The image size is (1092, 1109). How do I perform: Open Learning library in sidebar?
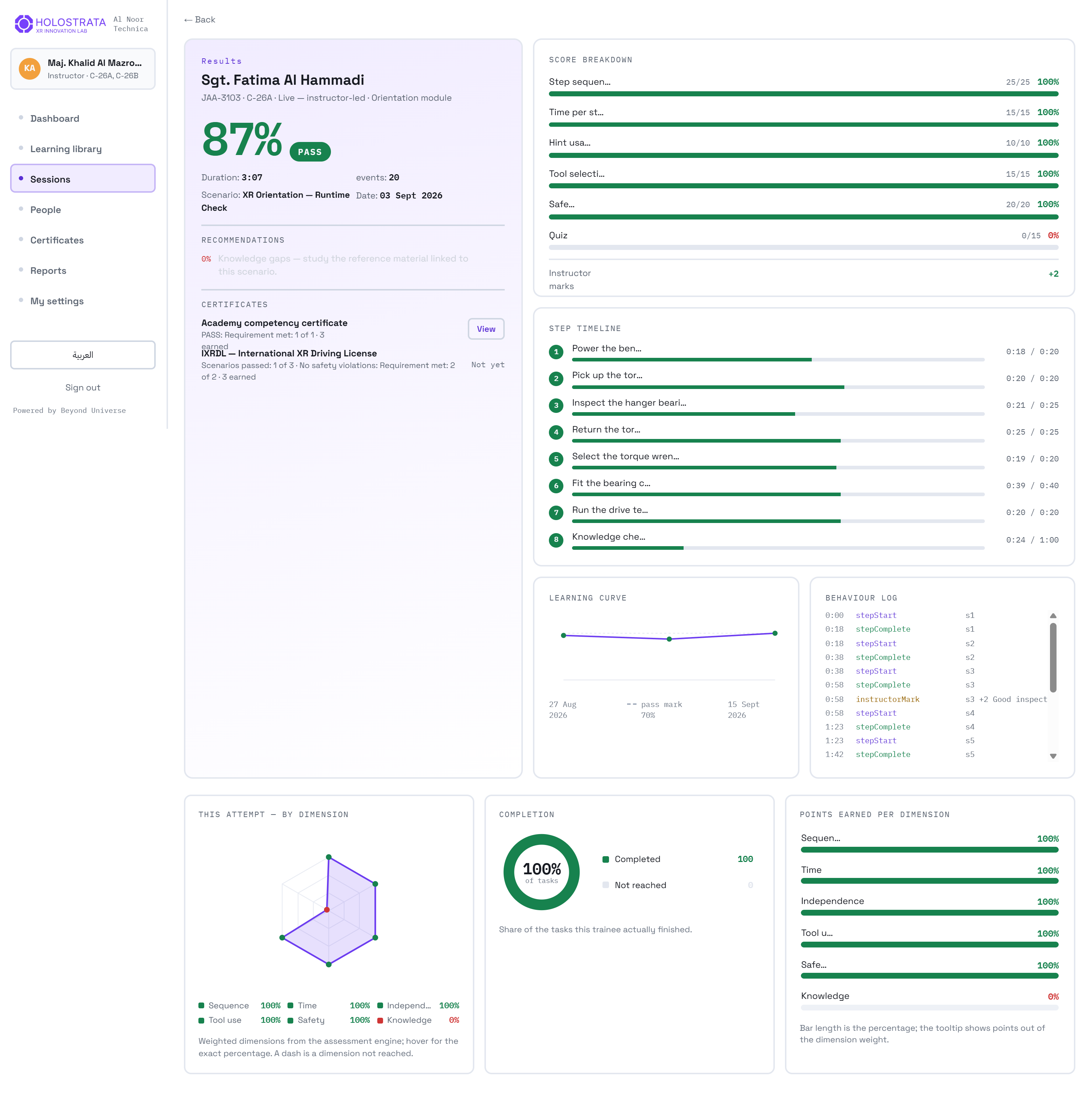click(x=83, y=148)
